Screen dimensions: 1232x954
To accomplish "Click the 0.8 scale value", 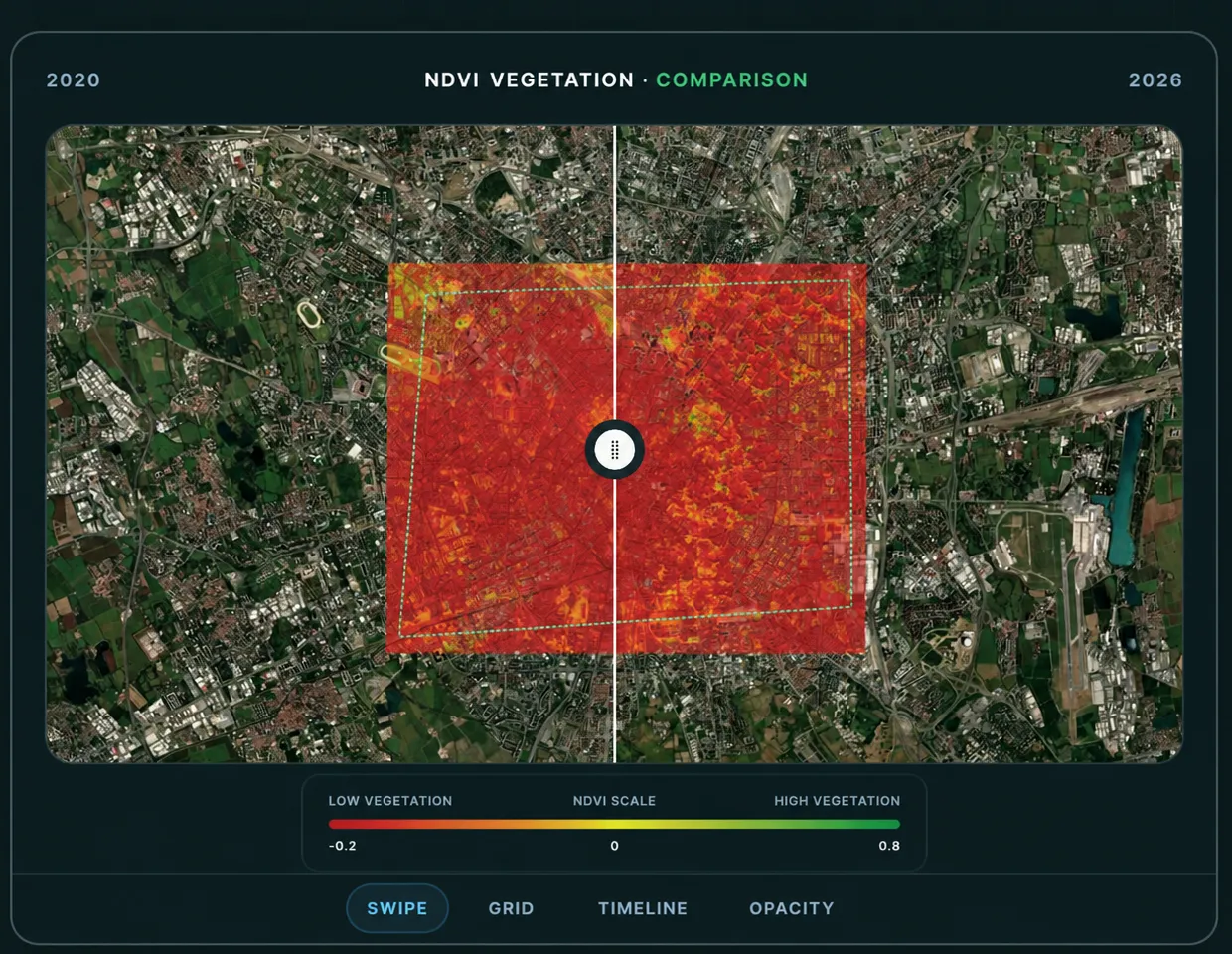I will 889,846.
